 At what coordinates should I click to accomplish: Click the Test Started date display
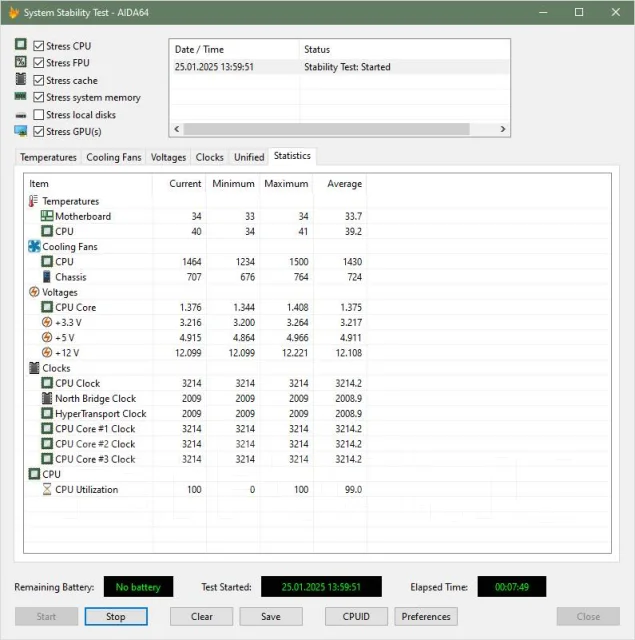[321, 587]
